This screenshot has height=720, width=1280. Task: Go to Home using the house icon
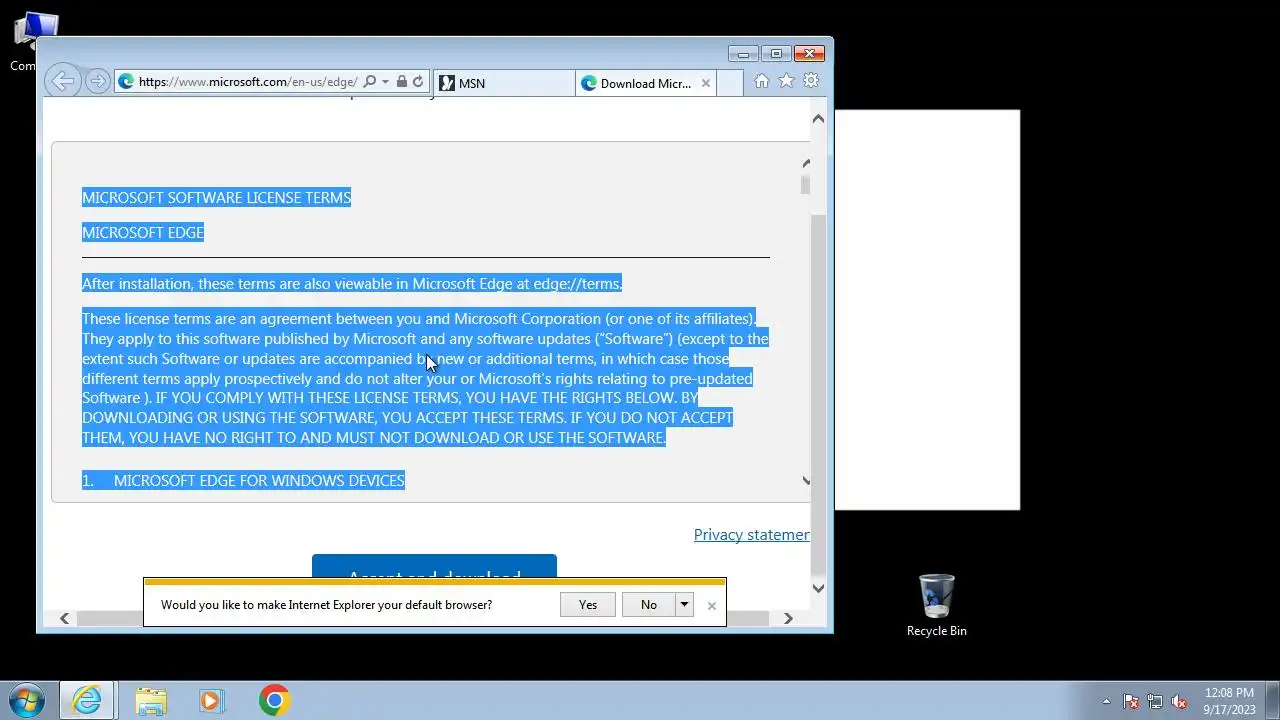tap(762, 81)
